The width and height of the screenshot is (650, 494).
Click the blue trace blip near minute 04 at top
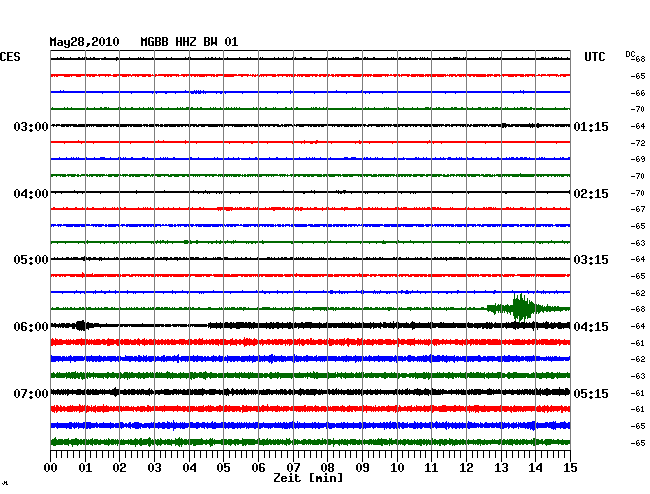[198, 92]
